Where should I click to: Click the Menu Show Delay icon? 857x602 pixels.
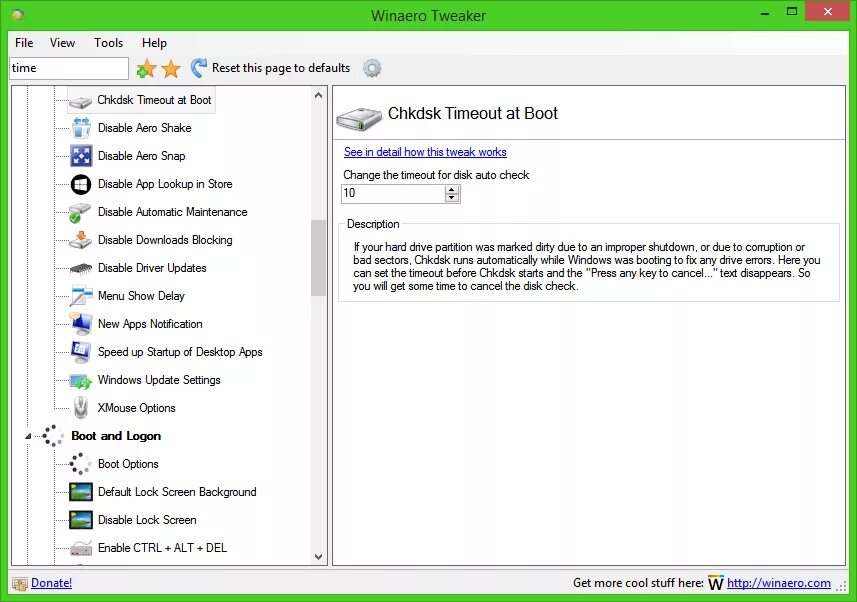[81, 296]
